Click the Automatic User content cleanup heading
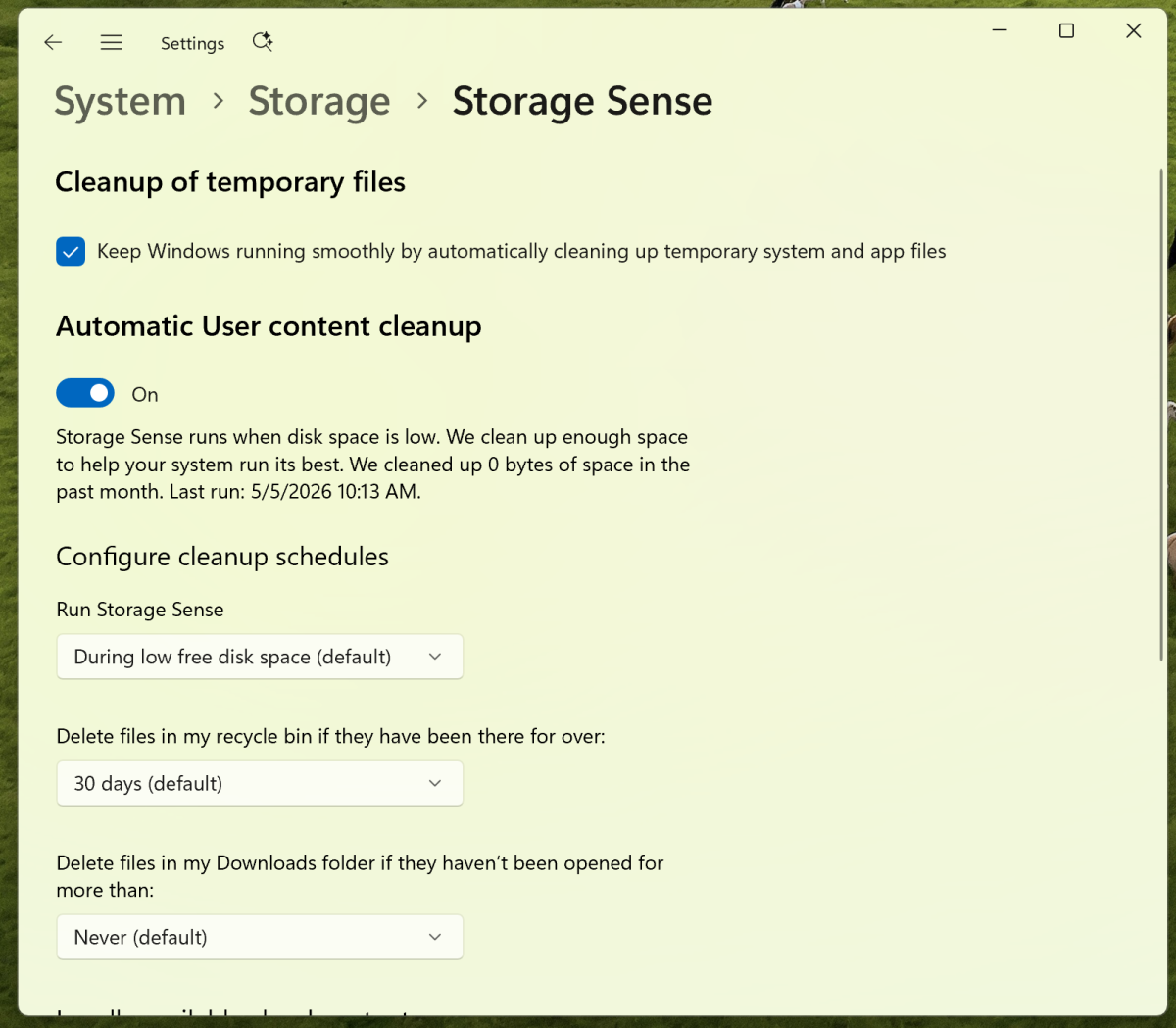 269,326
